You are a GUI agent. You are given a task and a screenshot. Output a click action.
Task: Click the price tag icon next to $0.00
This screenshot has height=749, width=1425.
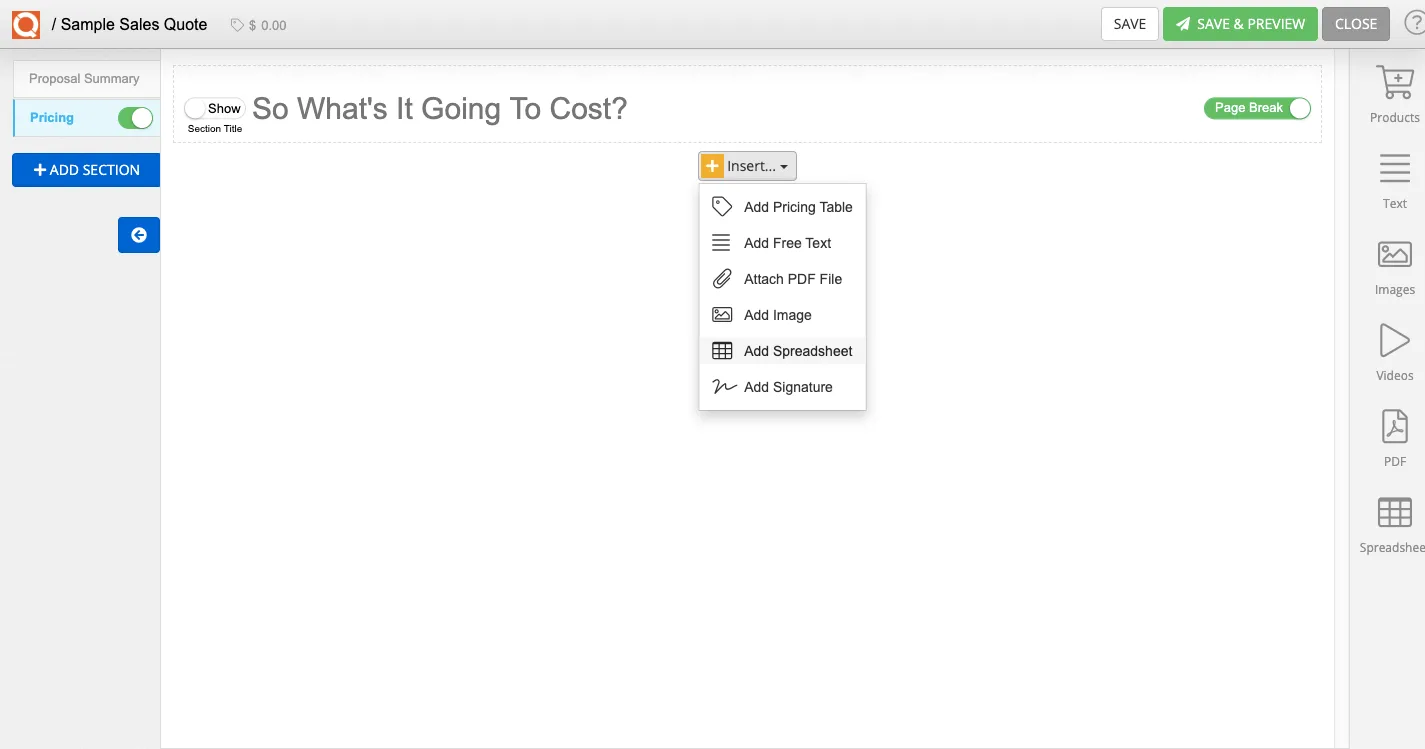pyautogui.click(x=236, y=24)
